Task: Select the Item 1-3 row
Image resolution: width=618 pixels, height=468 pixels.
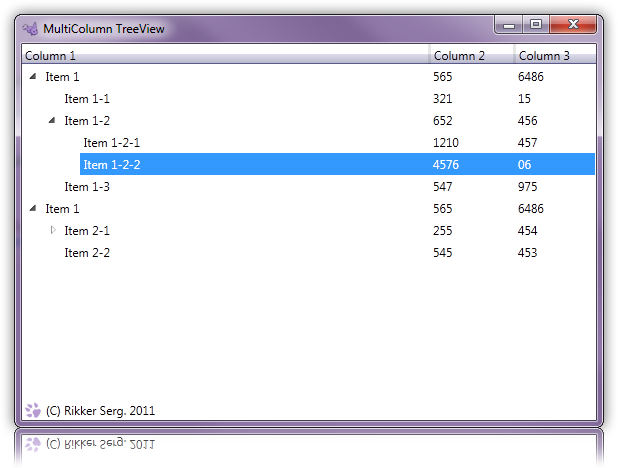Action: 87,187
